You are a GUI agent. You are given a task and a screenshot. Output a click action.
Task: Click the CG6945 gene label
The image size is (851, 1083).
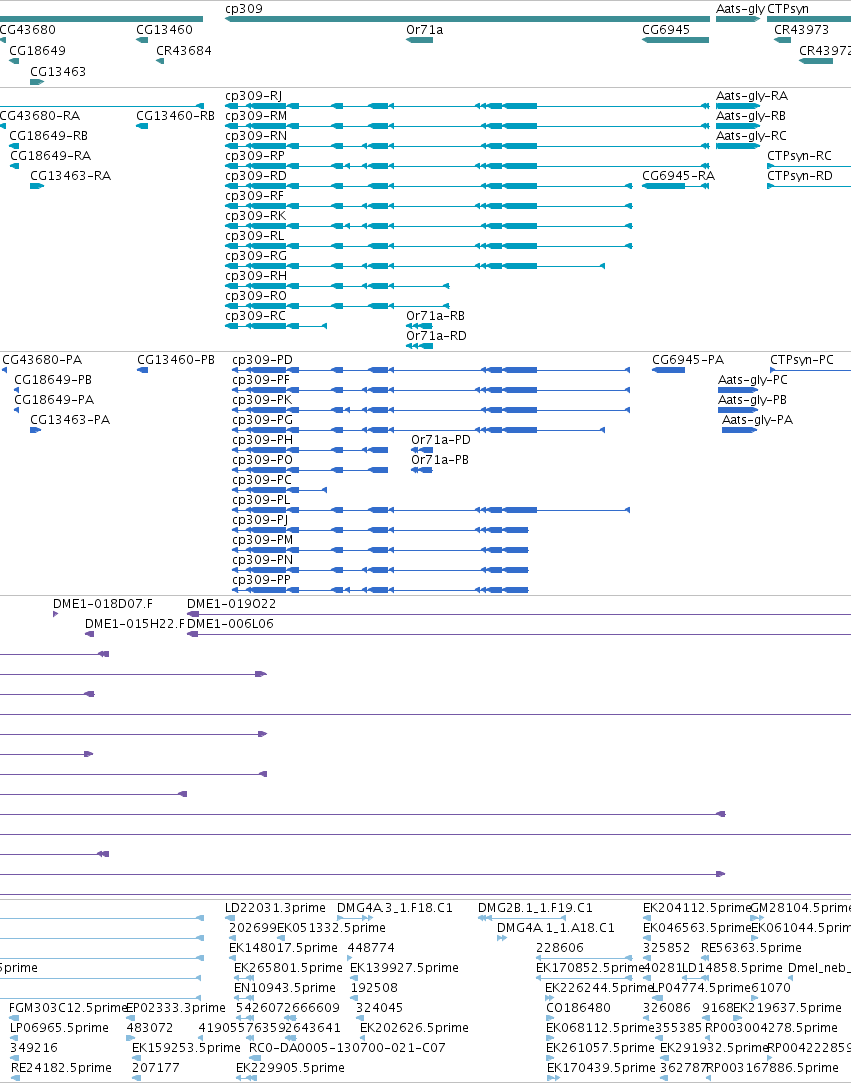pos(666,30)
